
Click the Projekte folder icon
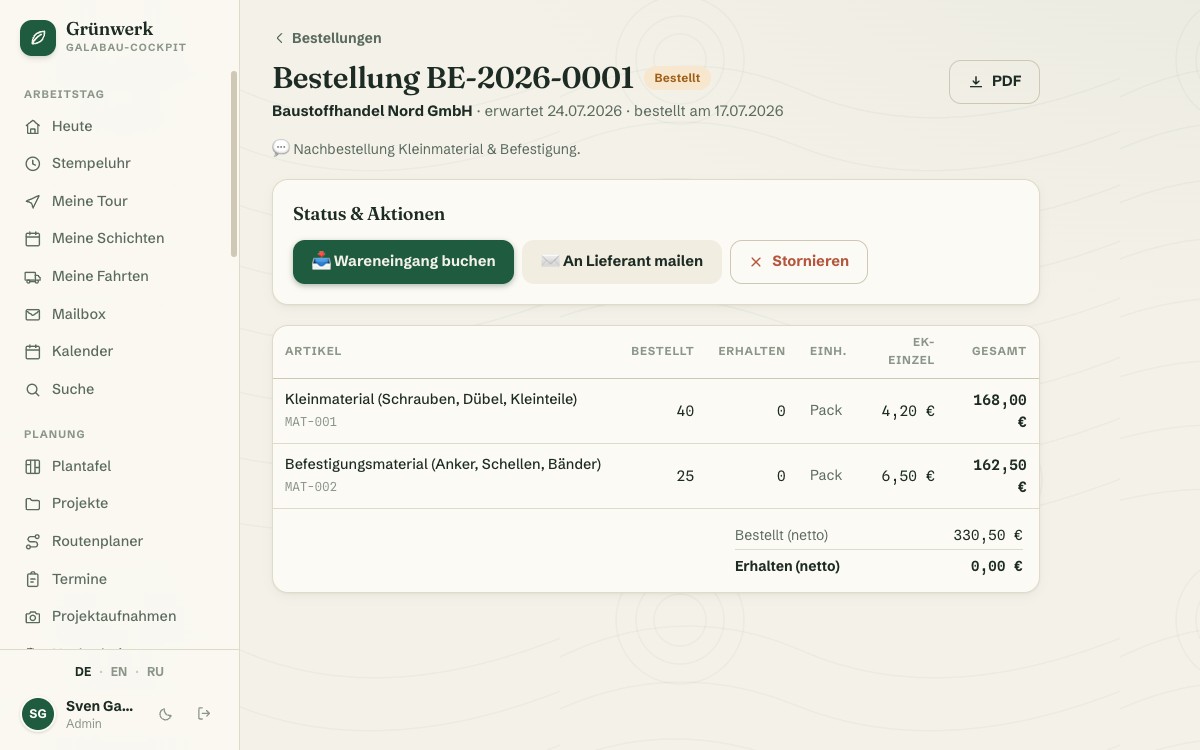point(33,504)
